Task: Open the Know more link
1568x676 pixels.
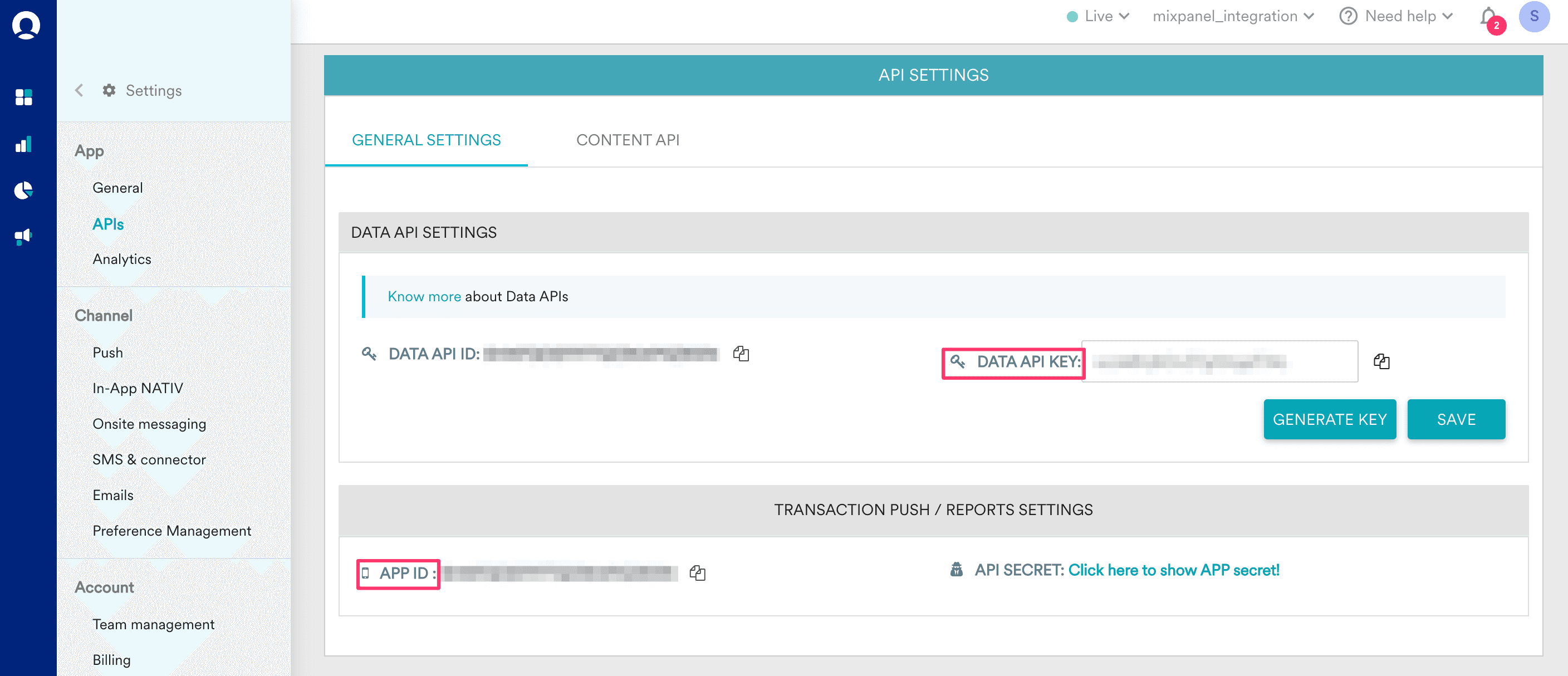Action: [x=424, y=296]
